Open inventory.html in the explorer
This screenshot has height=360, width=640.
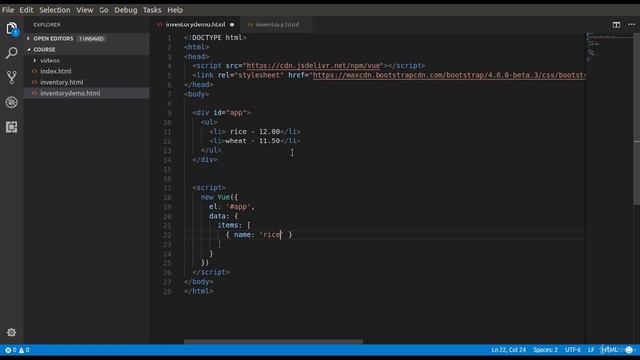coord(62,82)
